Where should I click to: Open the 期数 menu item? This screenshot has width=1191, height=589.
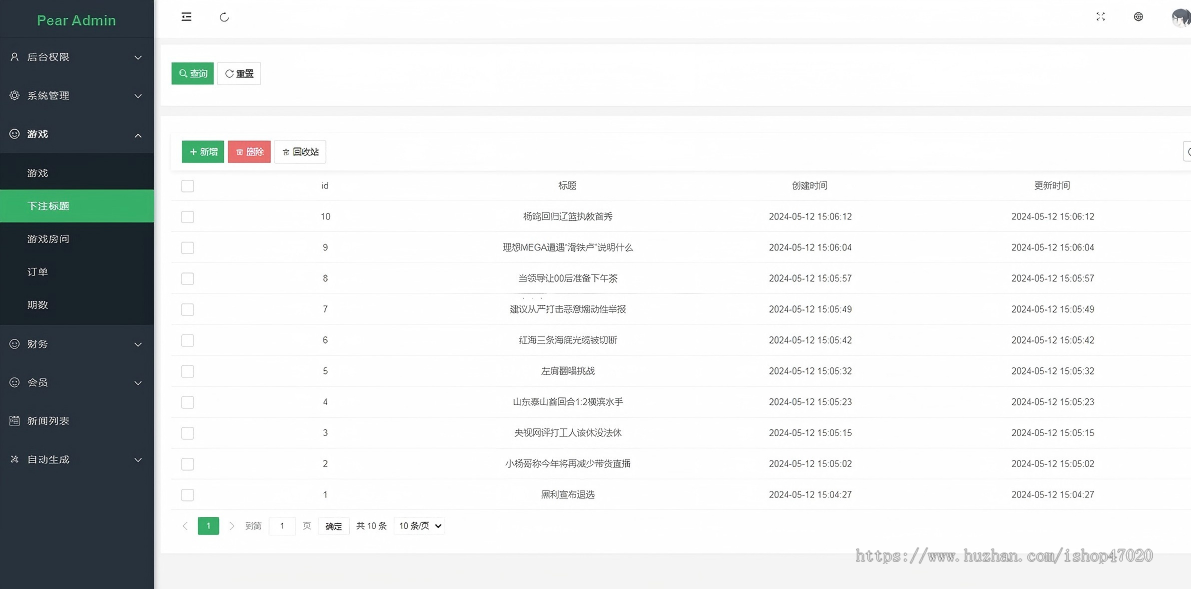tap(77, 305)
